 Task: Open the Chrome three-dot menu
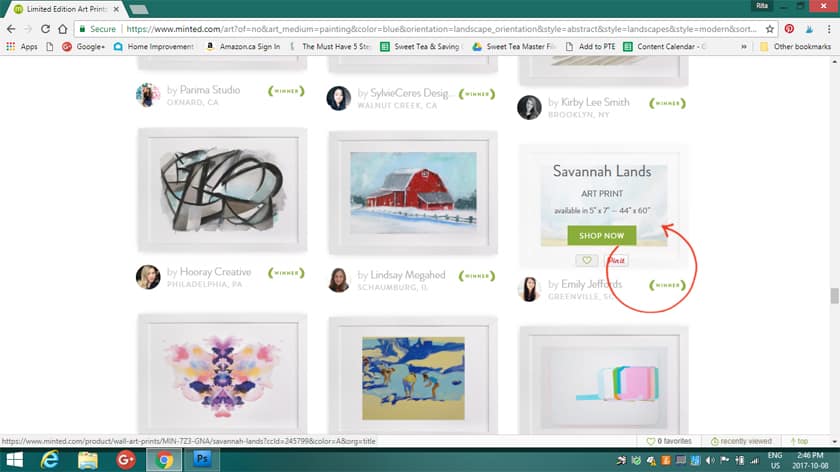click(x=829, y=29)
